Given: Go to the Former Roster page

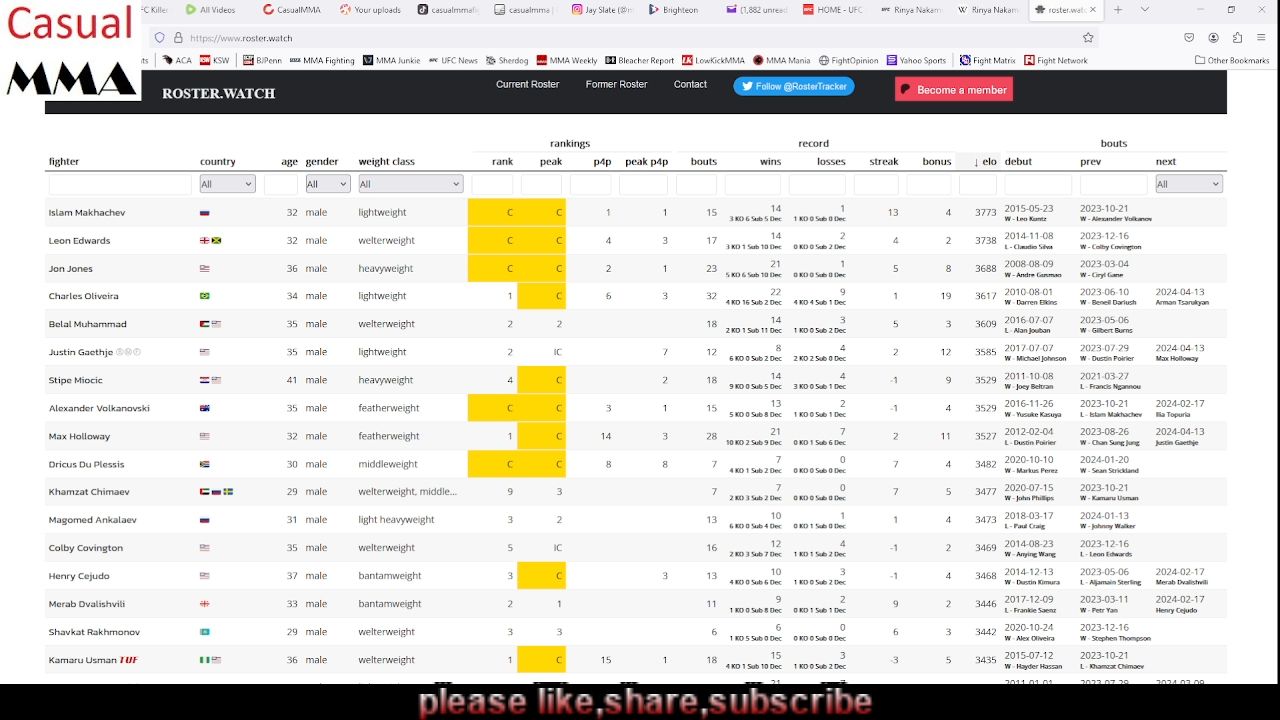Looking at the screenshot, I should click(616, 85).
